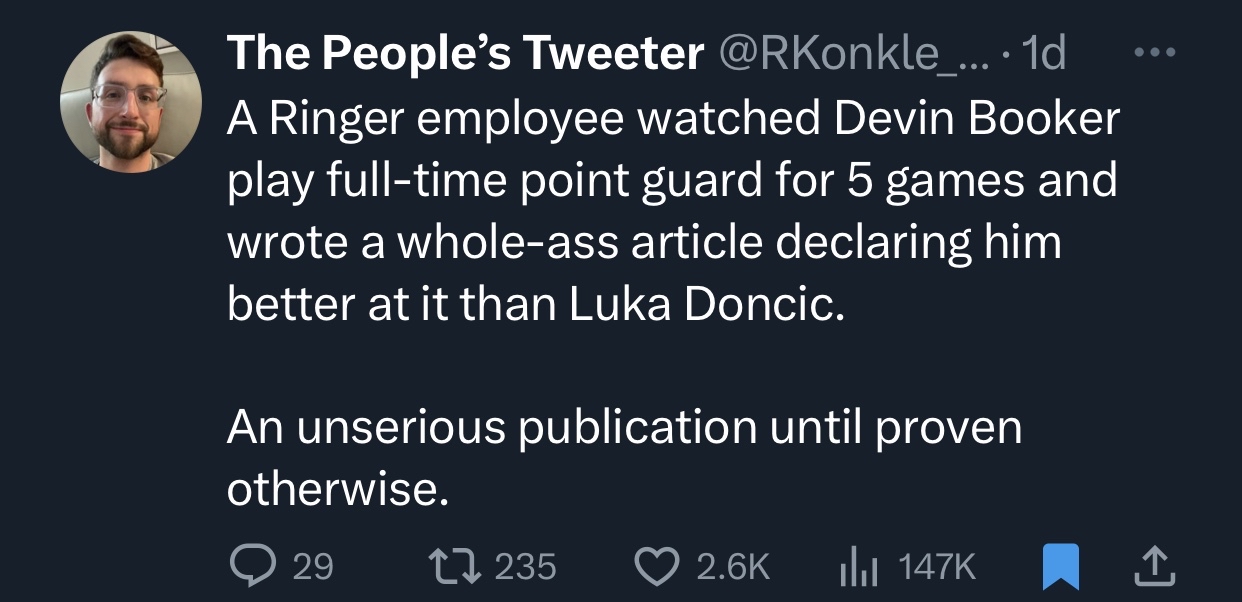Screen dimensions: 1242x602
Task: Click the line starting 'An unserious publication'
Action: point(624,427)
